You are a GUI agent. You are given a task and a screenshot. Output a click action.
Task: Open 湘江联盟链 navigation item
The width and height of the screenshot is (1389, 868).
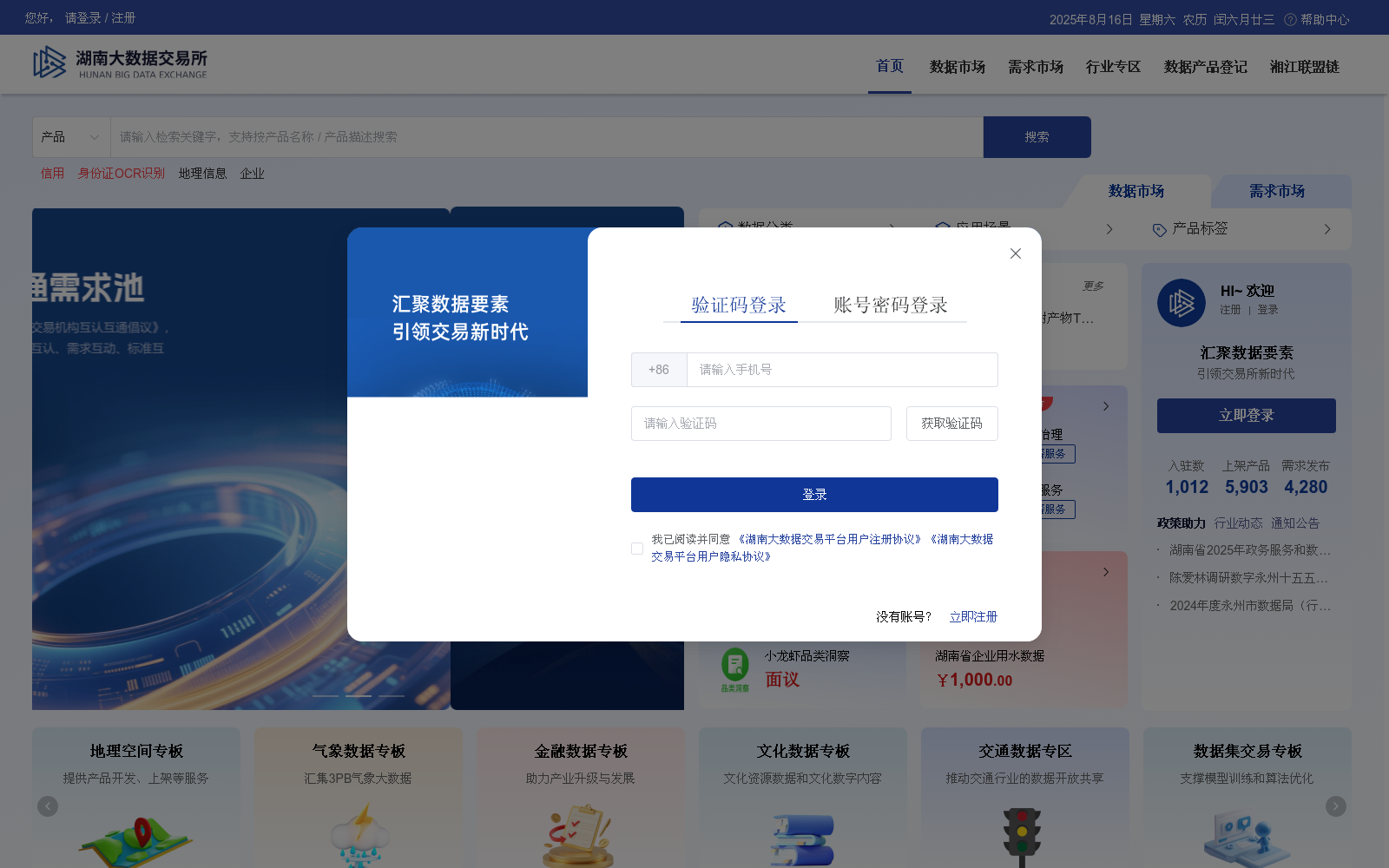[1305, 67]
